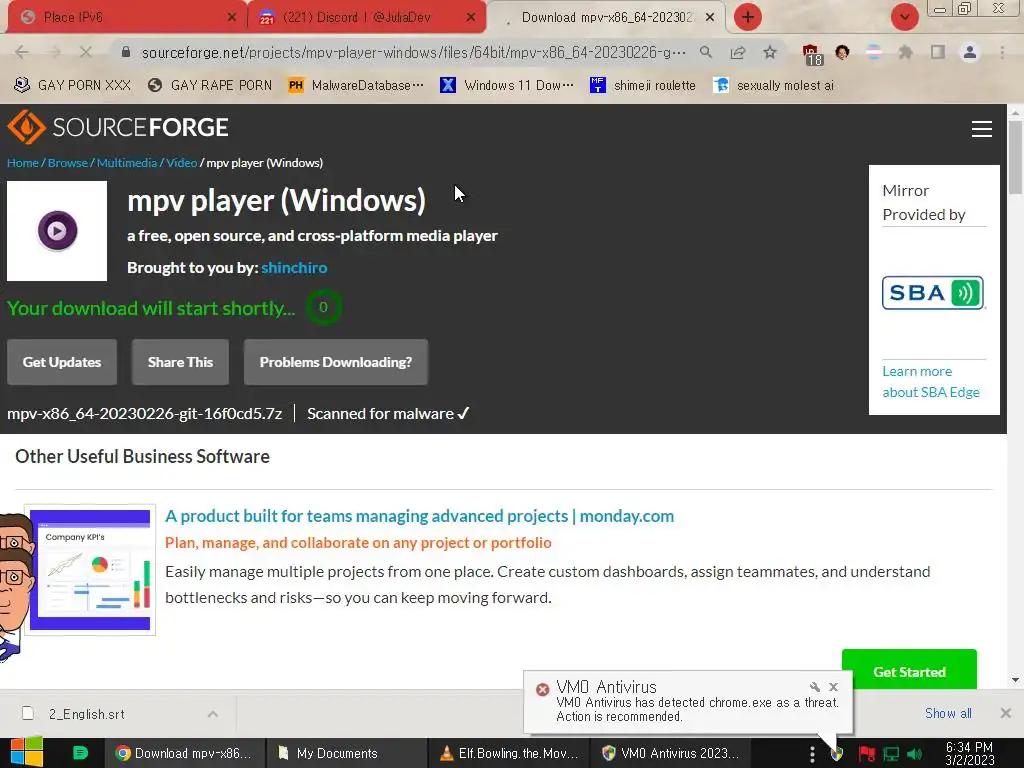
Task: Share this page via share icon
Action: coord(738,52)
